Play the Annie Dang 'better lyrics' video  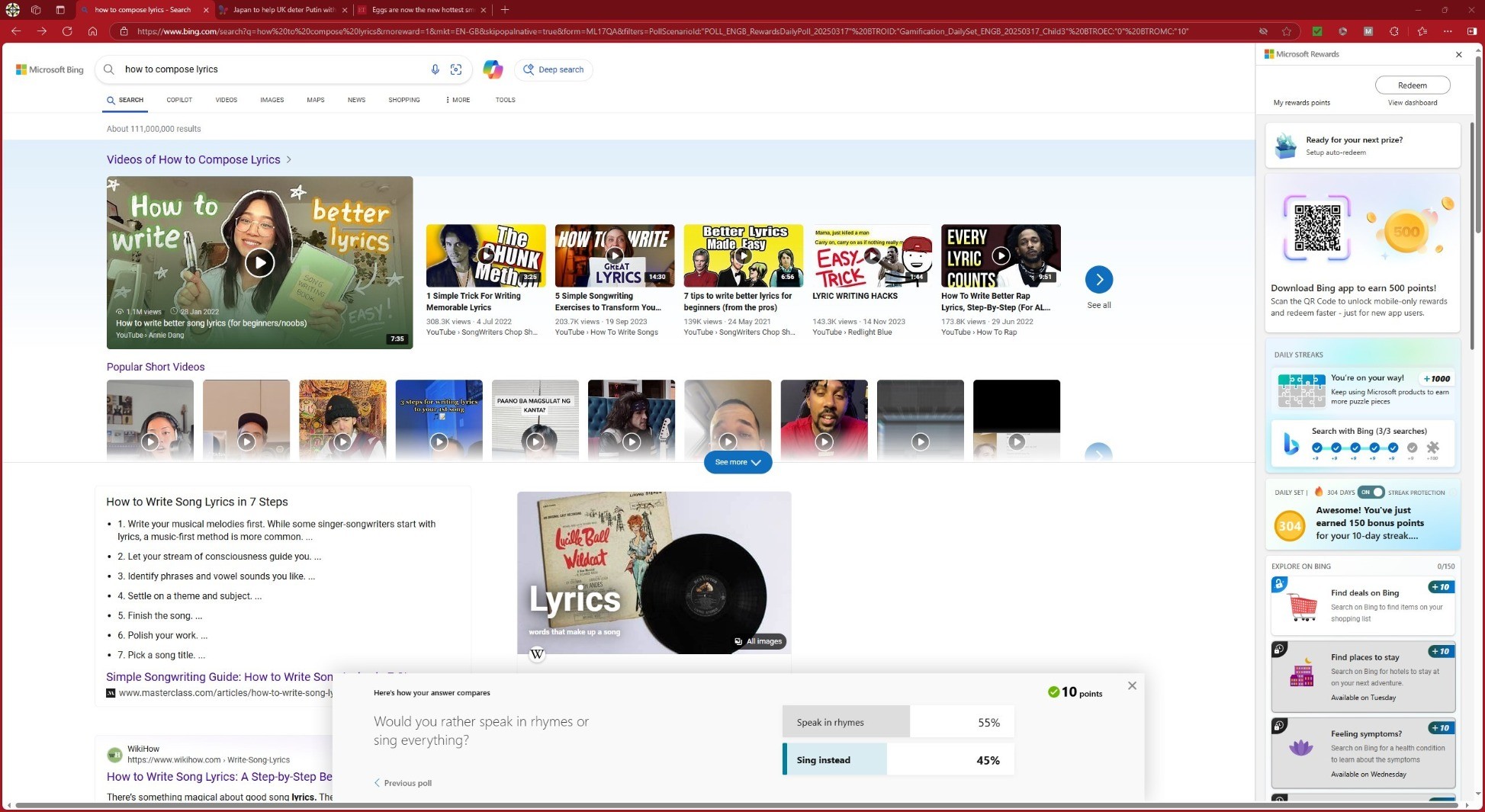[260, 263]
